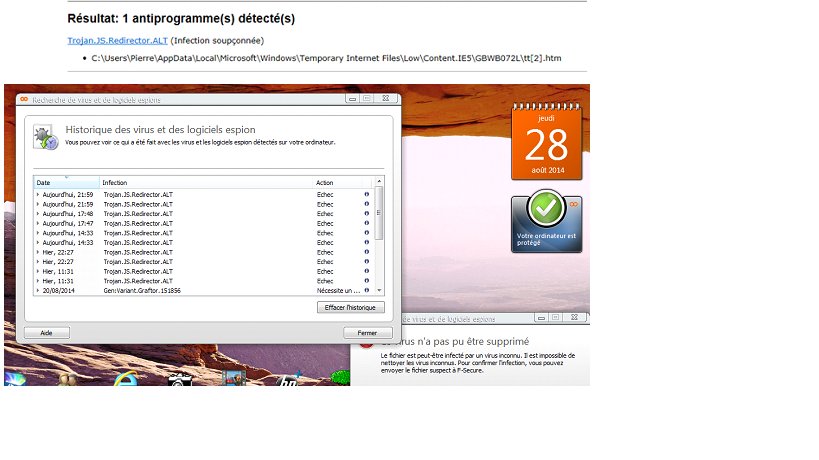Open info icon for second Aujourd'hui, 21:59 entry
Viewport: 819px width, 460px height.
coord(367,204)
